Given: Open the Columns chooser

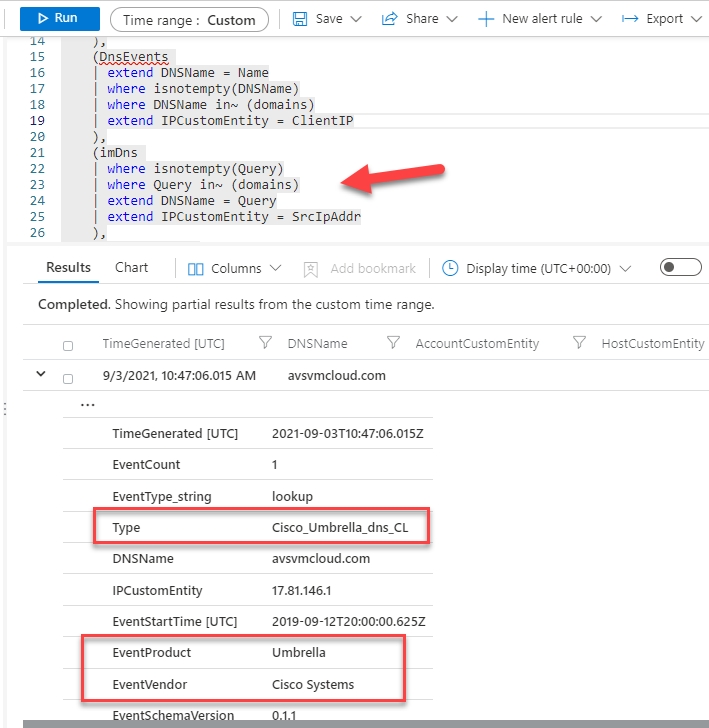Looking at the screenshot, I should click(234, 269).
